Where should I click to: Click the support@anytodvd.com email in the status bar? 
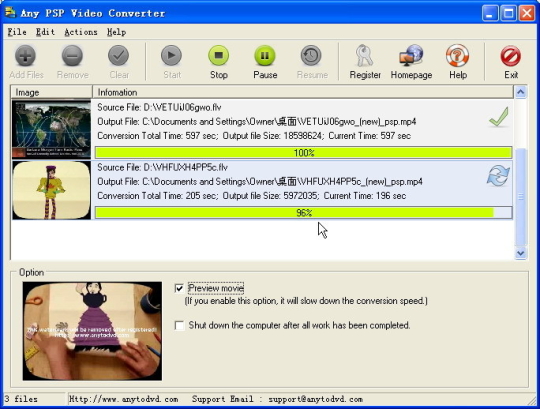(315, 399)
